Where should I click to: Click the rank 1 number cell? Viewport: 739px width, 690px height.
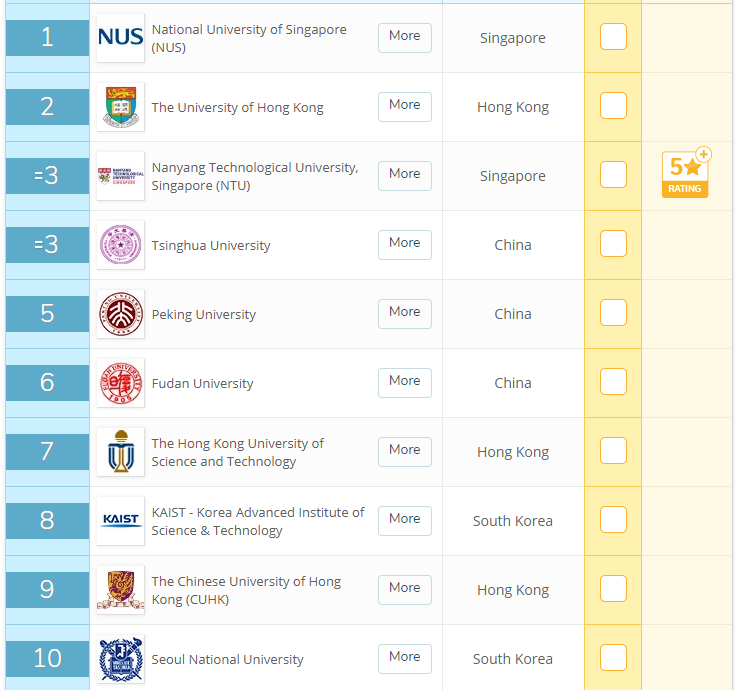(x=47, y=38)
